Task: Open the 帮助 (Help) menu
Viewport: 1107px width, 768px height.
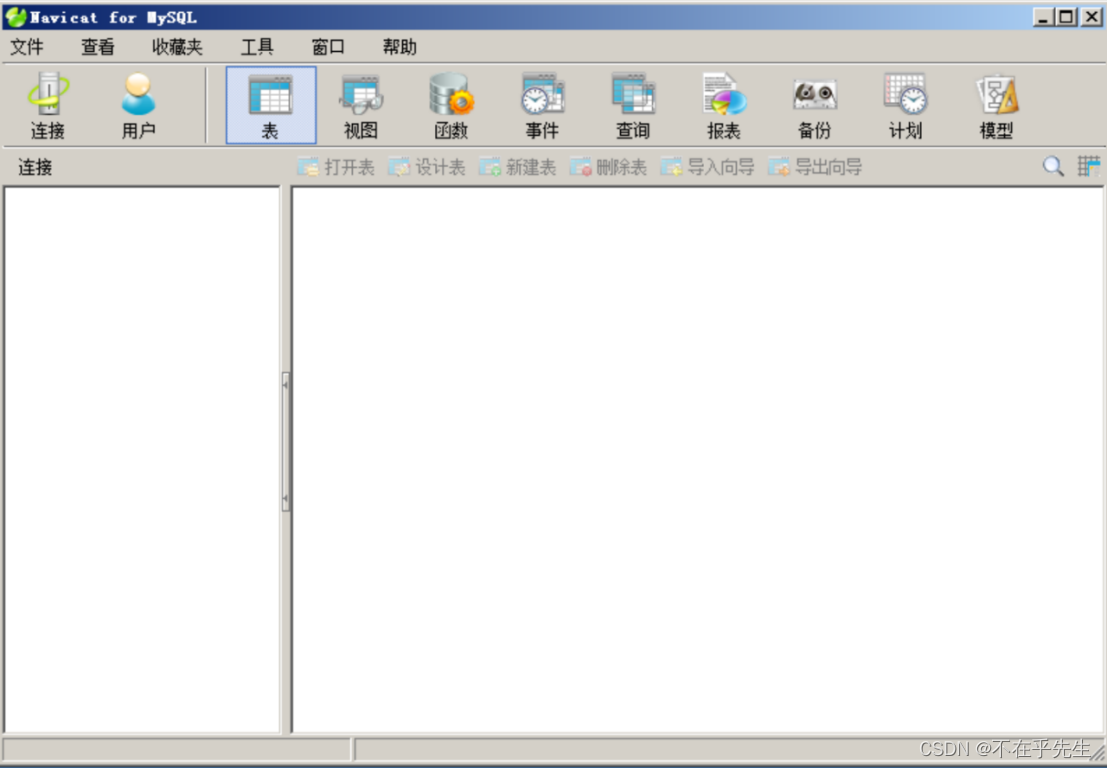Action: point(400,47)
